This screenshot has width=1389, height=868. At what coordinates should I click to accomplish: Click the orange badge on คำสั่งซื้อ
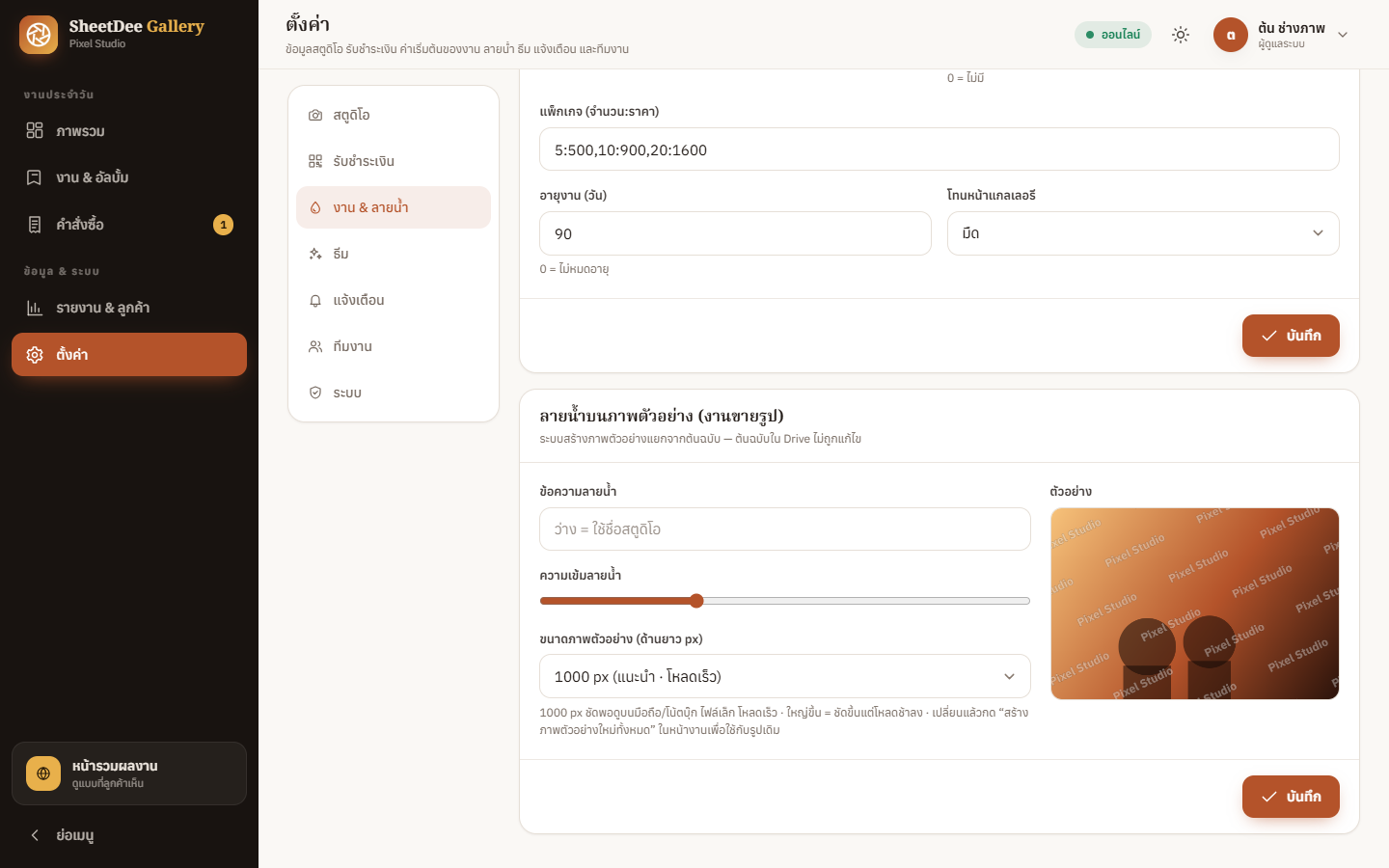(223, 225)
